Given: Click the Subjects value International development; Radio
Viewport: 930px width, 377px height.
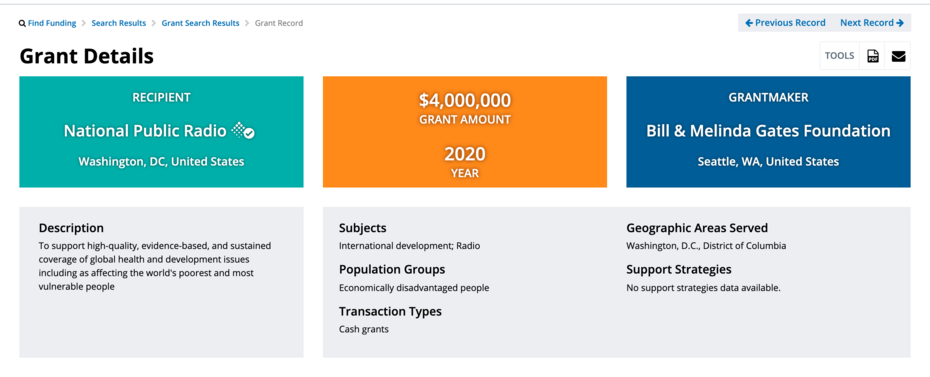Looking at the screenshot, I should point(409,245).
